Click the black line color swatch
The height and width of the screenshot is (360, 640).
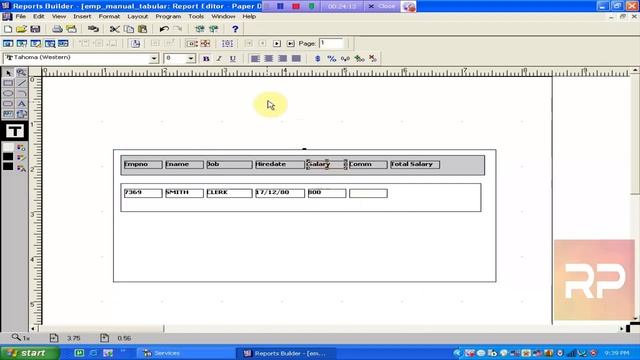pos(8,157)
